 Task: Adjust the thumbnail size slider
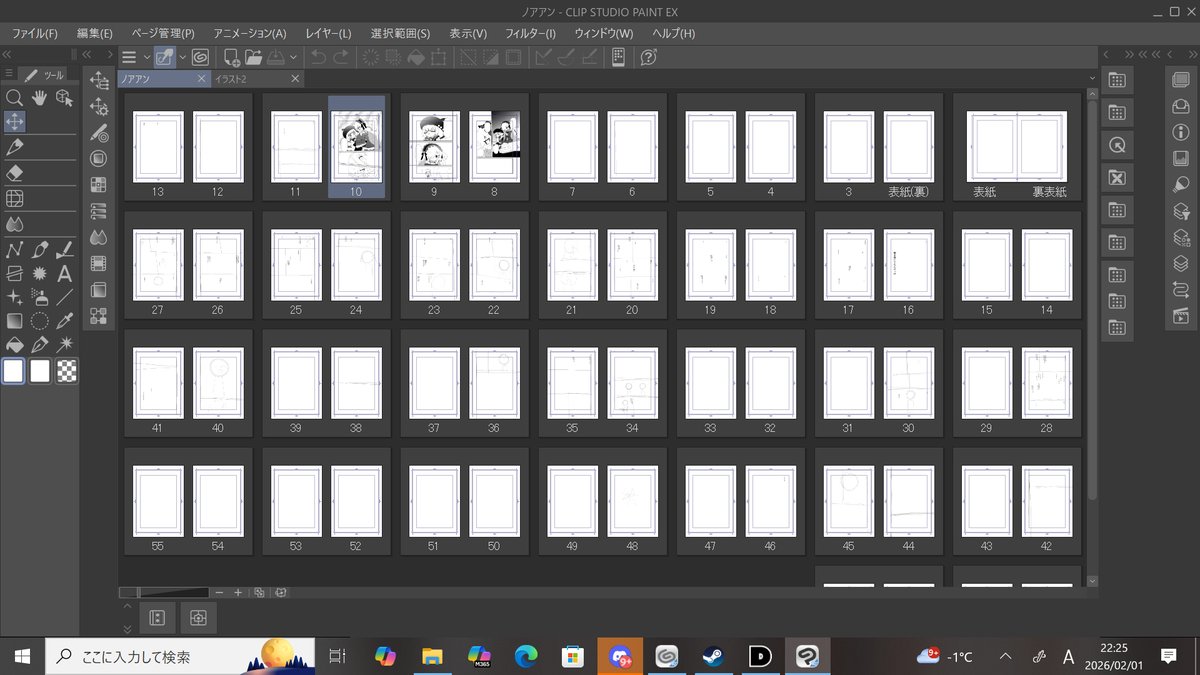click(164, 592)
